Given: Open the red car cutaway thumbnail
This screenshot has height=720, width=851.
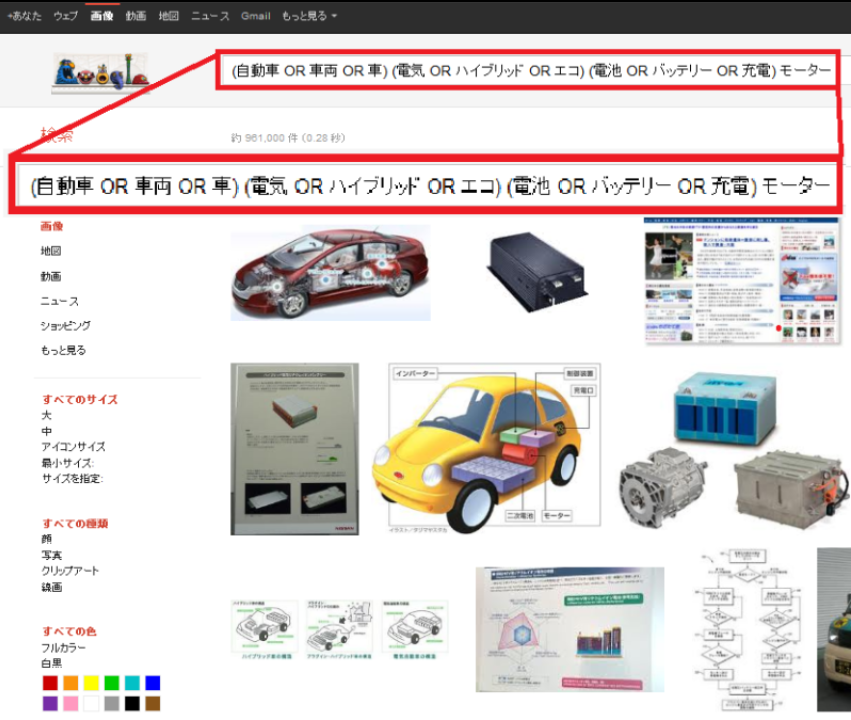Looking at the screenshot, I should (x=330, y=272).
